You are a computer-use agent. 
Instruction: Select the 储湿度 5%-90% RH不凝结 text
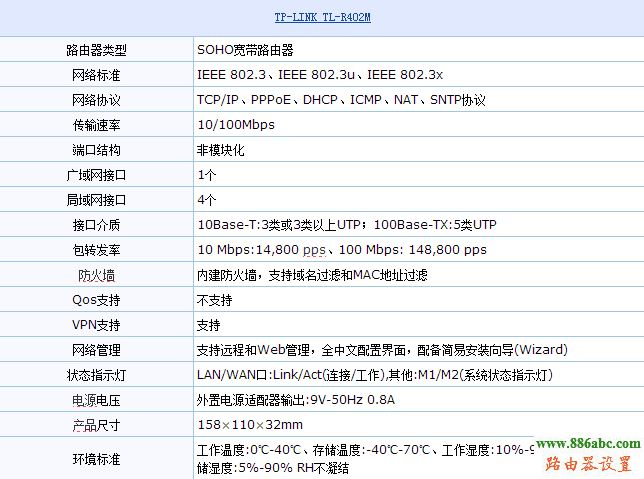click(x=273, y=468)
